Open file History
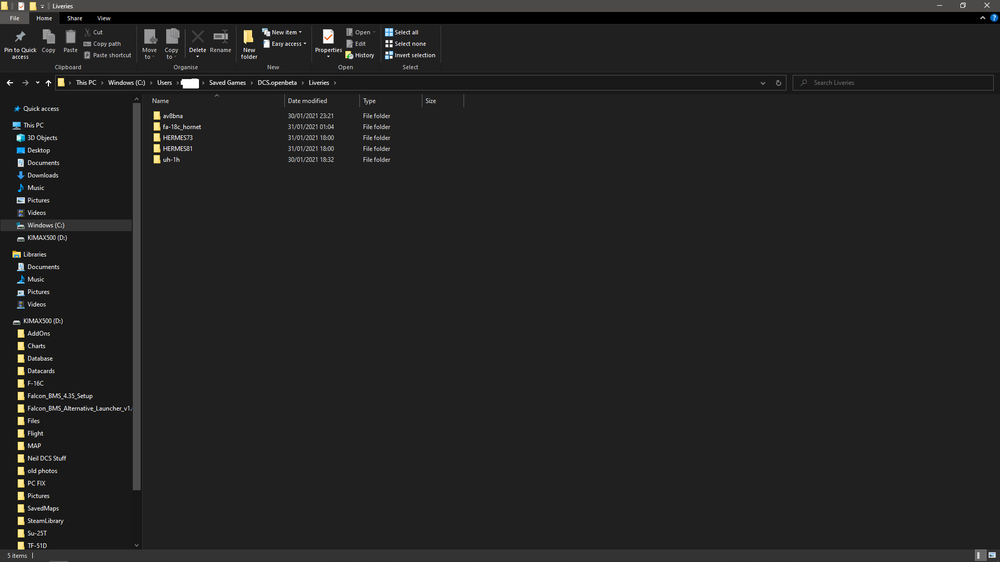 tap(360, 55)
